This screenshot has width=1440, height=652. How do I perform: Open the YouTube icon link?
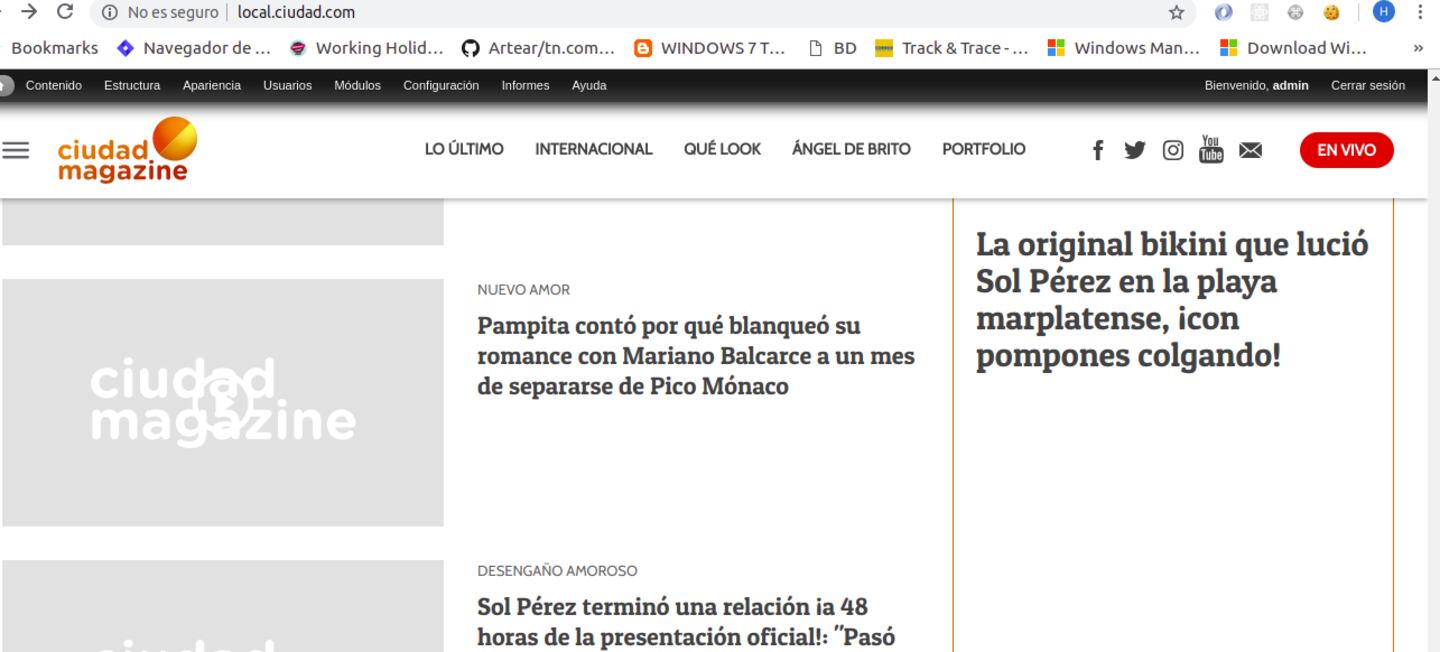click(1211, 149)
